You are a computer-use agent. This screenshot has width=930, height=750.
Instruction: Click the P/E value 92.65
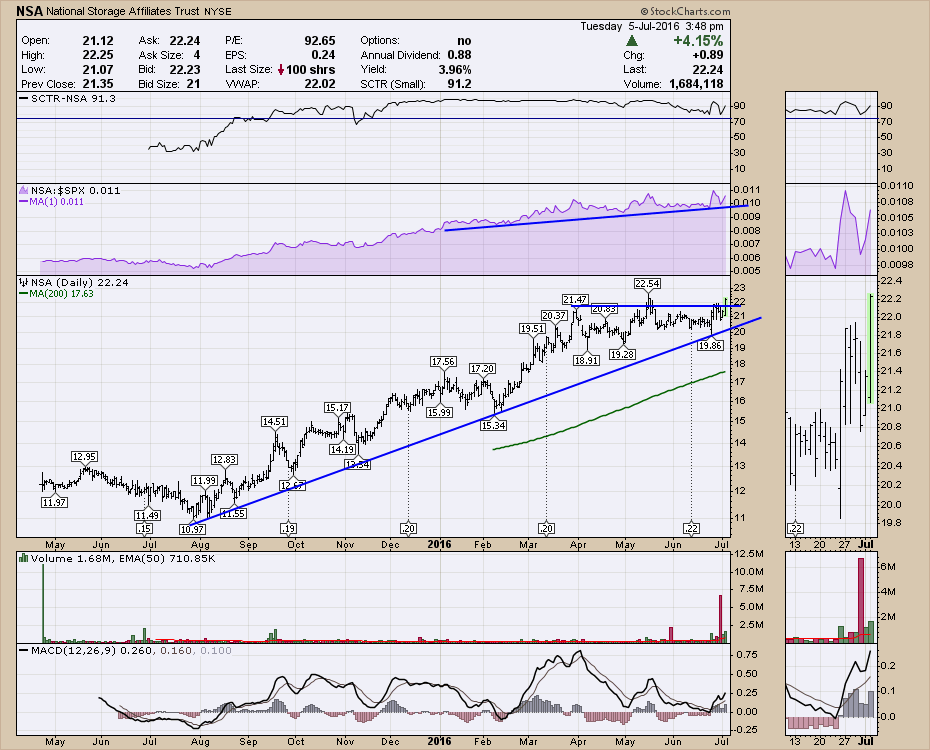320,40
